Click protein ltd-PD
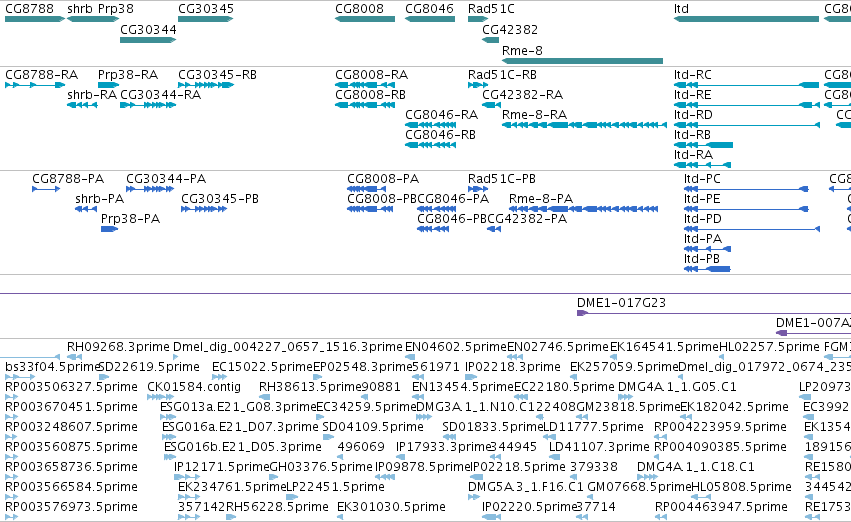The width and height of the screenshot is (851, 522). point(752,230)
